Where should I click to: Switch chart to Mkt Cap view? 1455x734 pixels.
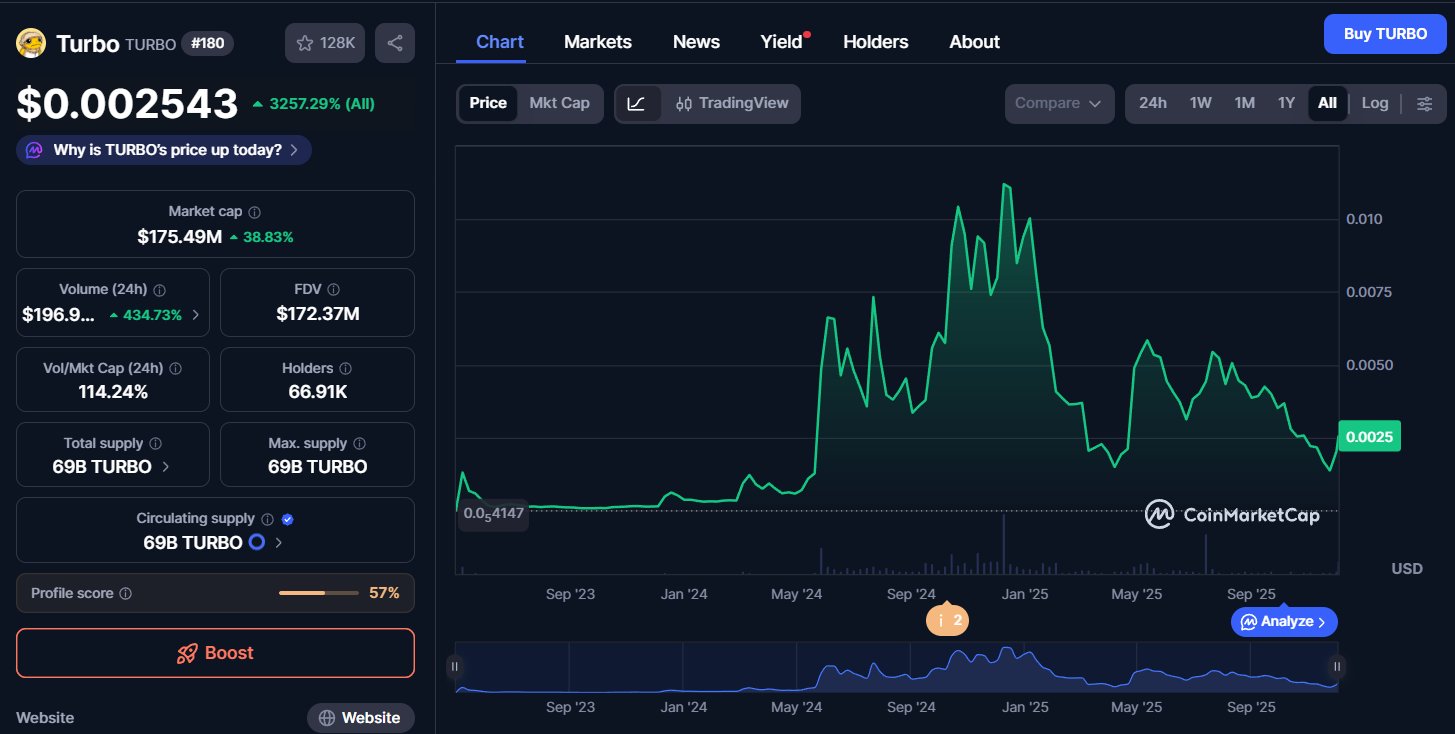[x=559, y=103]
